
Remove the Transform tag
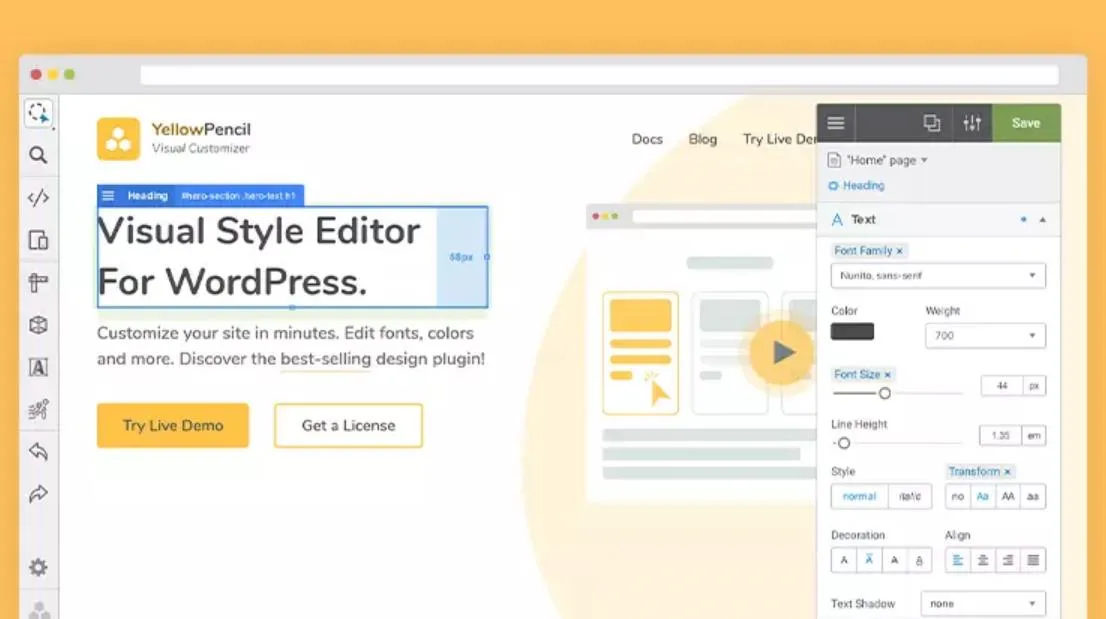[1007, 472]
